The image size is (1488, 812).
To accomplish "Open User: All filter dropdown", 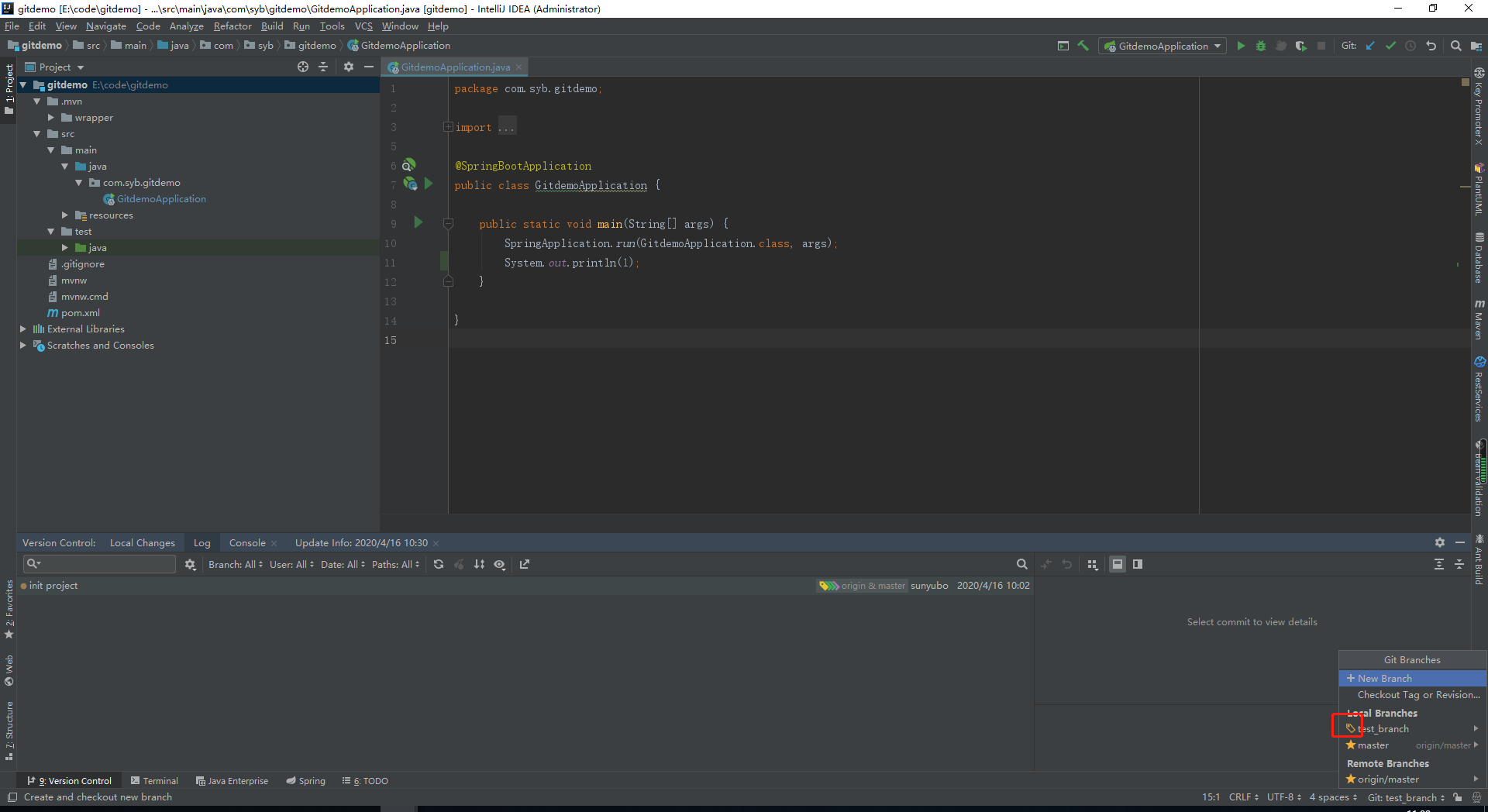I will click(x=291, y=564).
